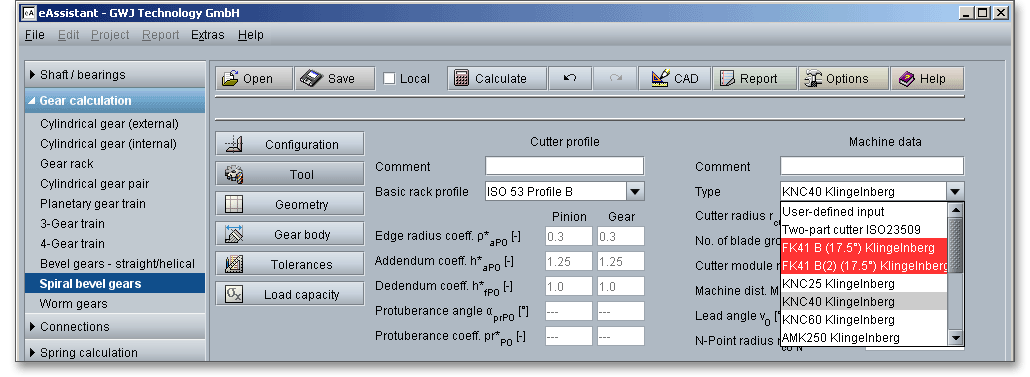
Task: Click the redo arrow button
Action: (615, 78)
